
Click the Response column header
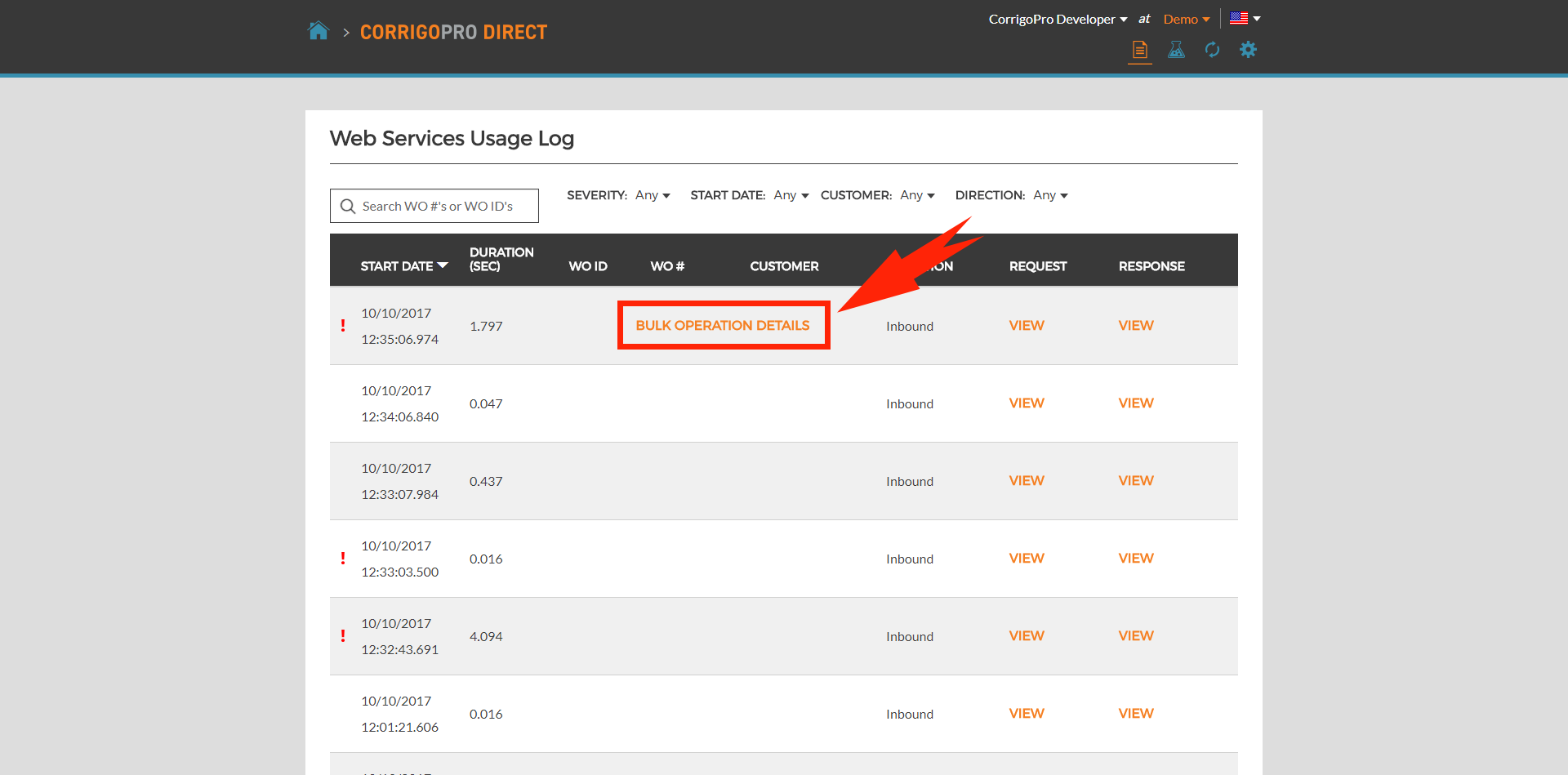(x=1151, y=266)
